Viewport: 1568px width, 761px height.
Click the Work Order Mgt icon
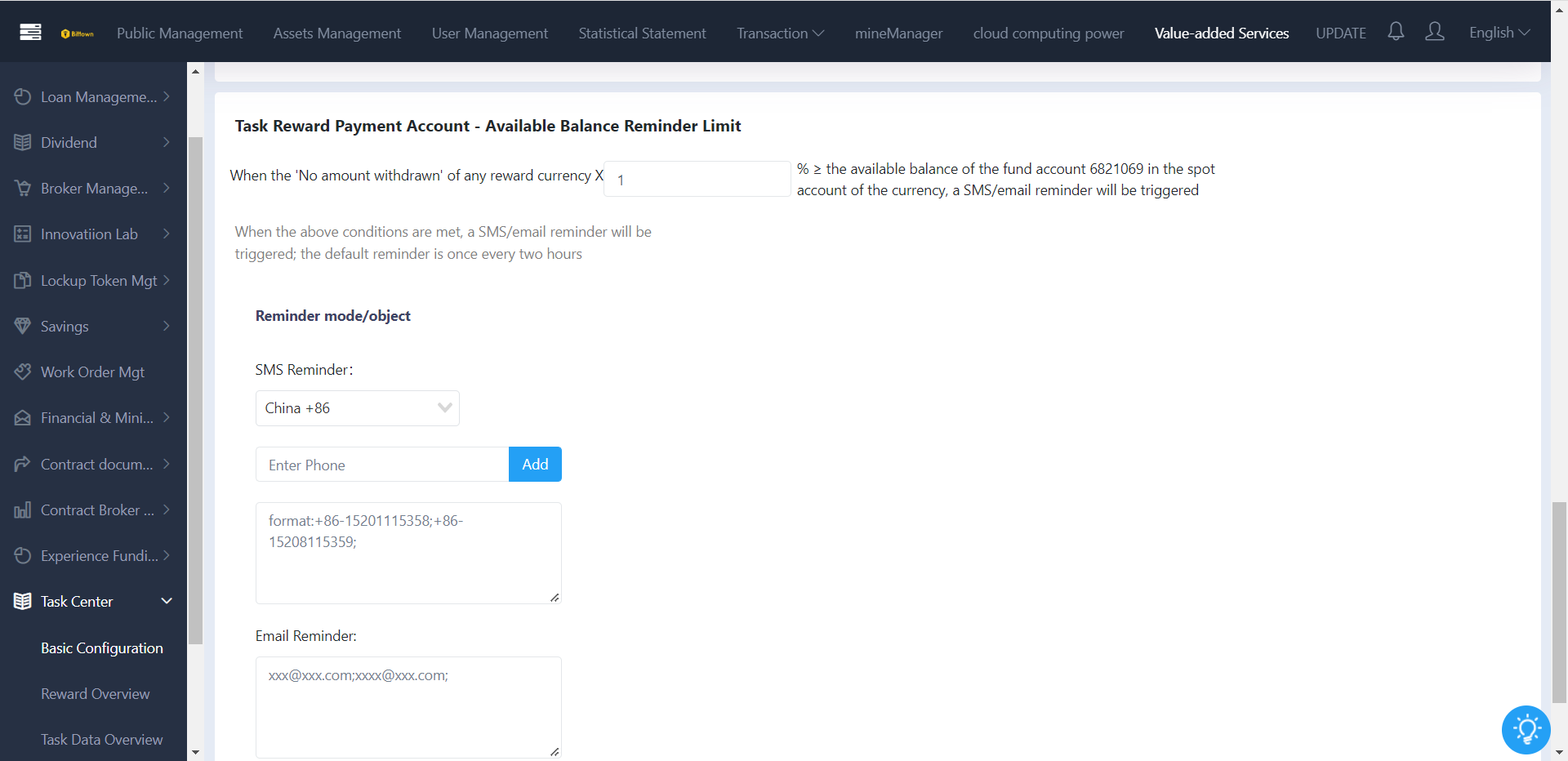(22, 372)
